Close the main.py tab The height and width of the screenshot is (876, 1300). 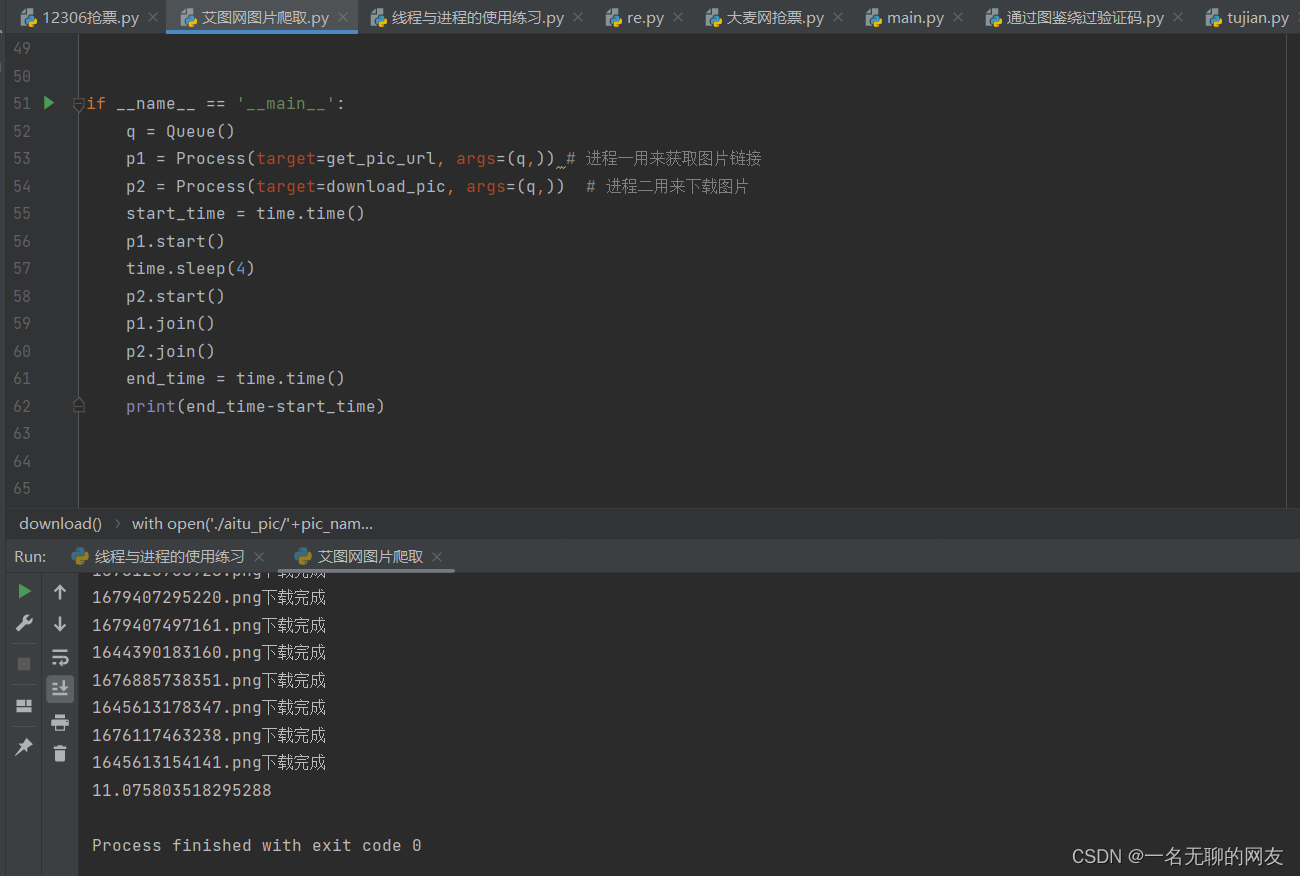tap(958, 17)
